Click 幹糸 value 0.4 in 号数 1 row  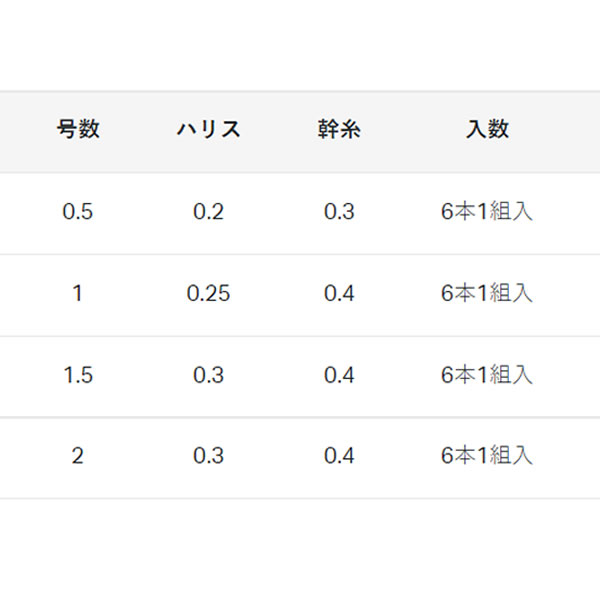(x=339, y=294)
